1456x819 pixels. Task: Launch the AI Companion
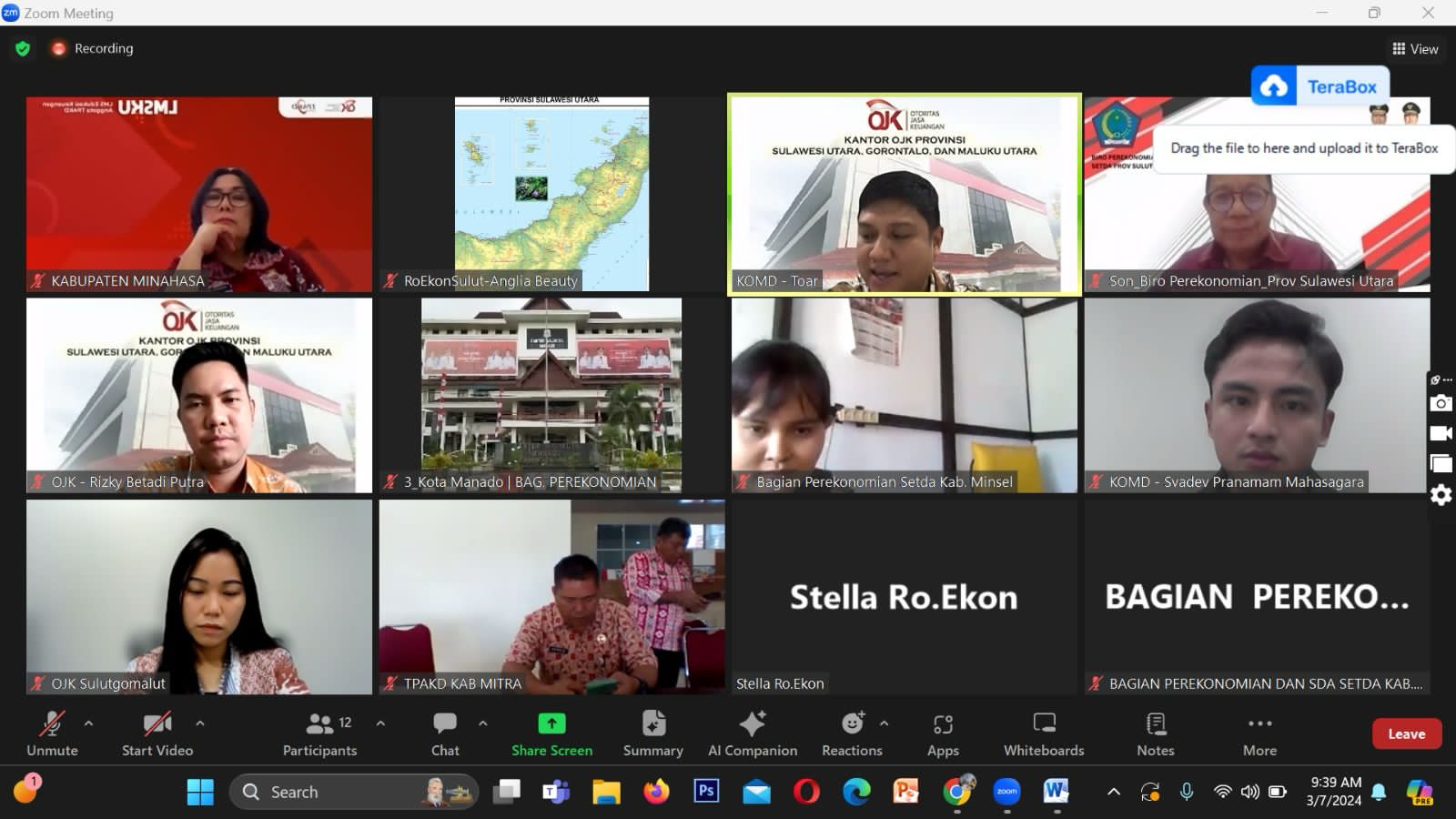753,735
